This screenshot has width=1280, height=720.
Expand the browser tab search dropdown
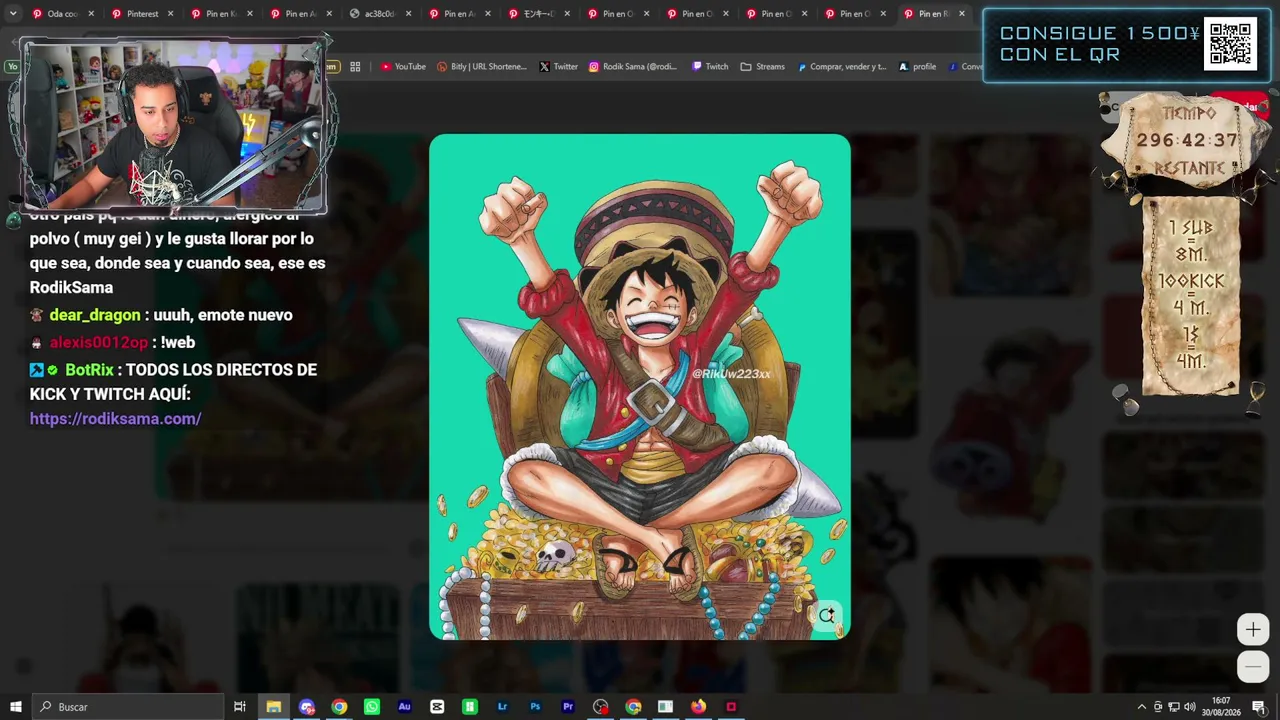pyautogui.click(x=13, y=14)
